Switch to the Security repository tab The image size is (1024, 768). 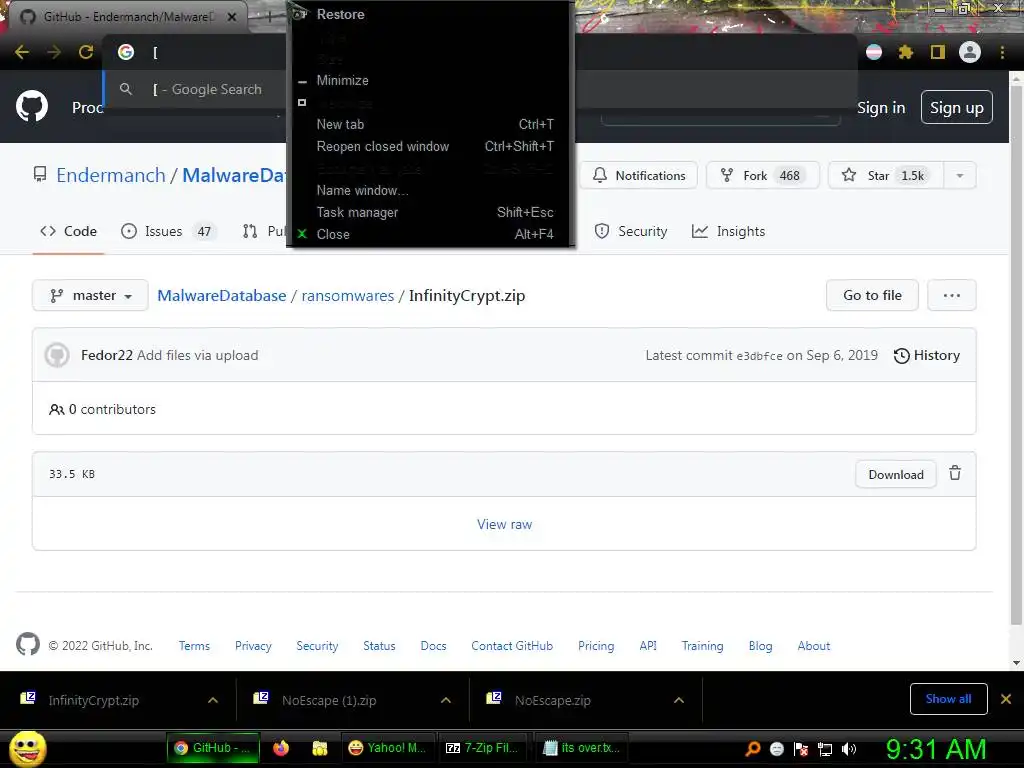click(631, 231)
